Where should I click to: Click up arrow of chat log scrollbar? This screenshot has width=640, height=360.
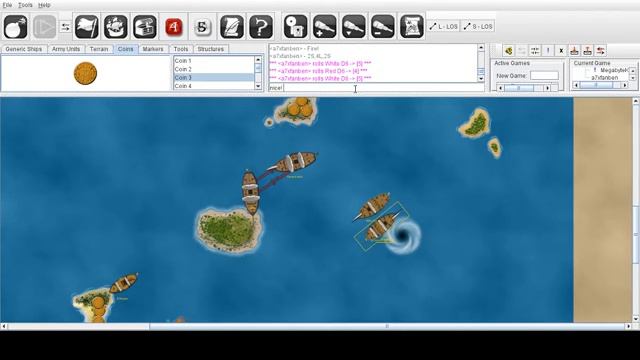(x=481, y=48)
